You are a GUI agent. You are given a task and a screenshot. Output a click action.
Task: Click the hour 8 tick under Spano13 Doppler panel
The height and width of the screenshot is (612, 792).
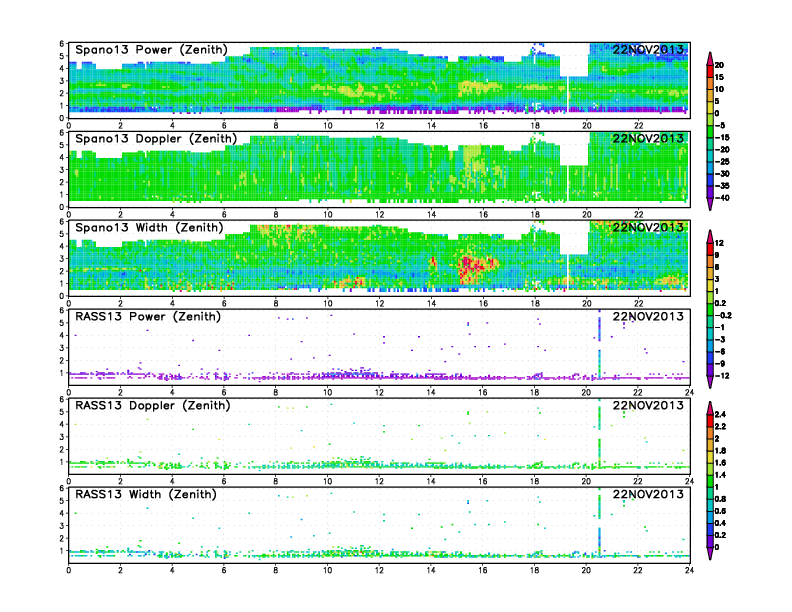[x=276, y=215]
